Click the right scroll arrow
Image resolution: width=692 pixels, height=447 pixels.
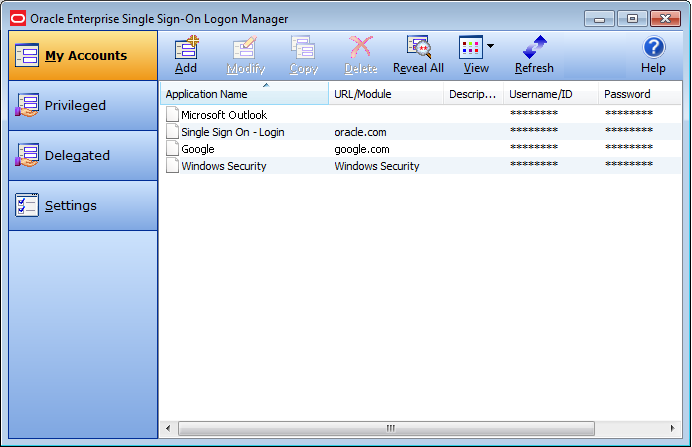click(x=672, y=428)
